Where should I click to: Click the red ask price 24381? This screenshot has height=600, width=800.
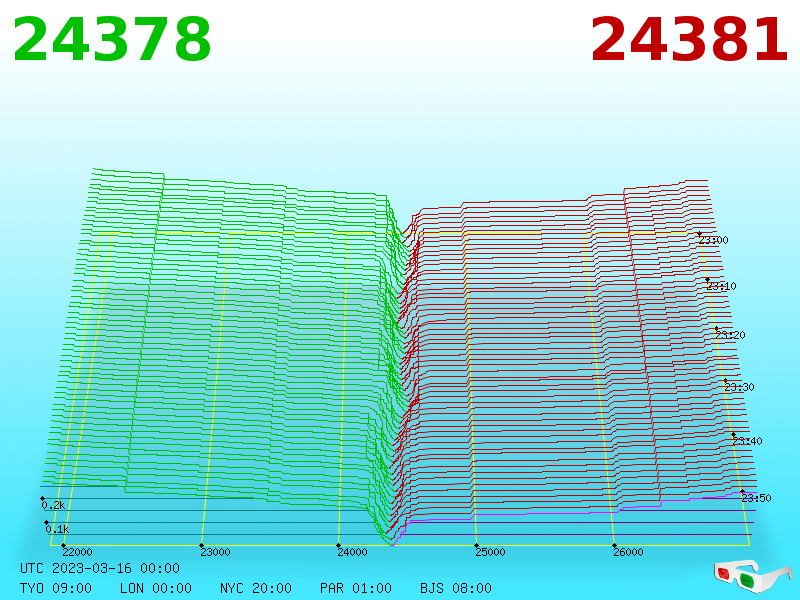(689, 40)
